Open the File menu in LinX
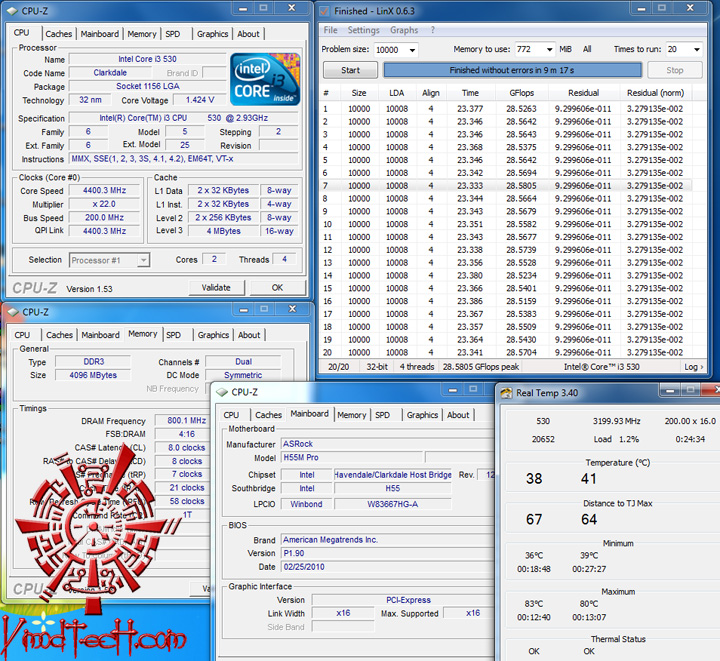The width and height of the screenshot is (720, 661). [330, 30]
